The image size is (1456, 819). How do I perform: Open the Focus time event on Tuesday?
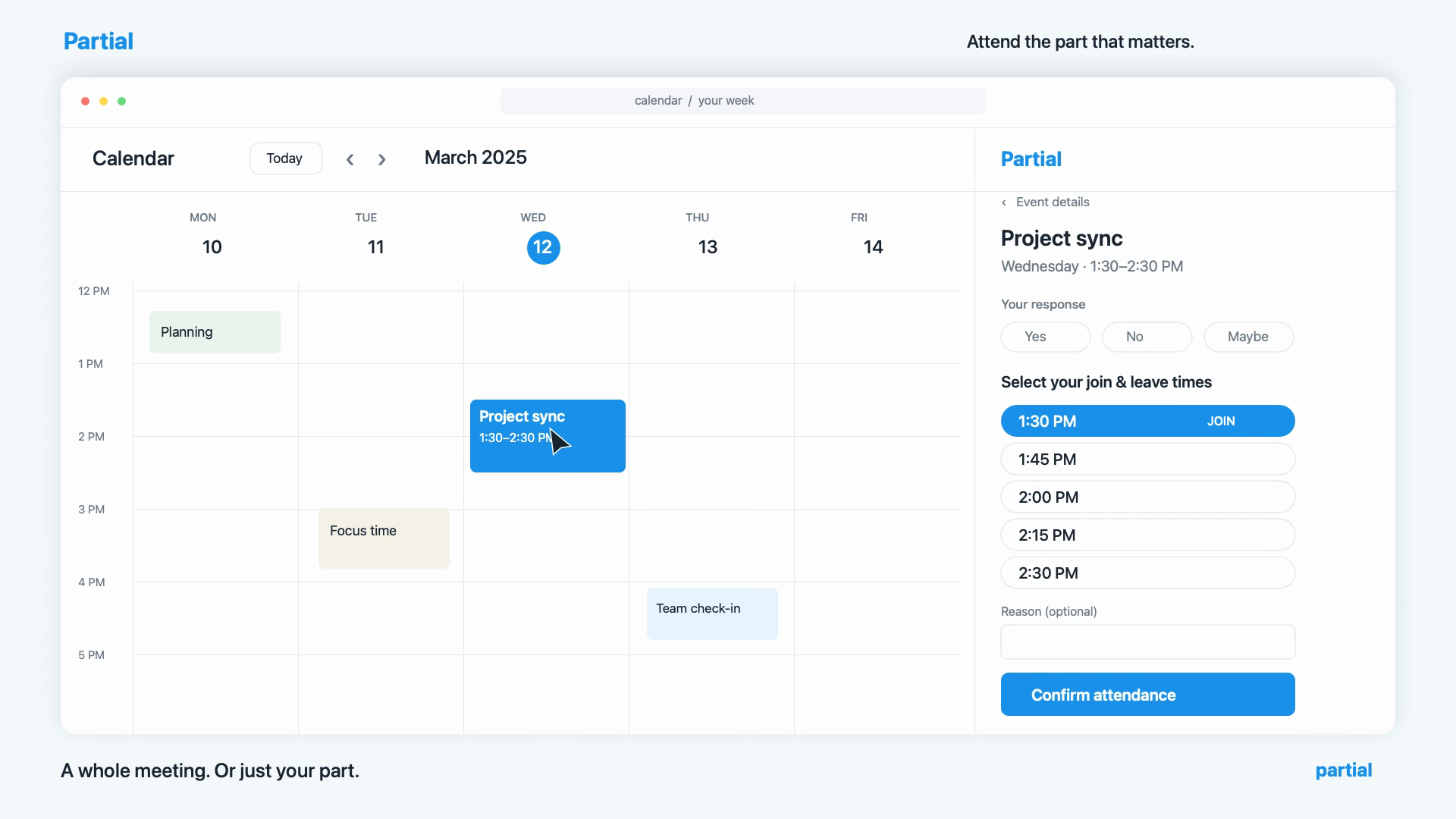[x=384, y=538]
